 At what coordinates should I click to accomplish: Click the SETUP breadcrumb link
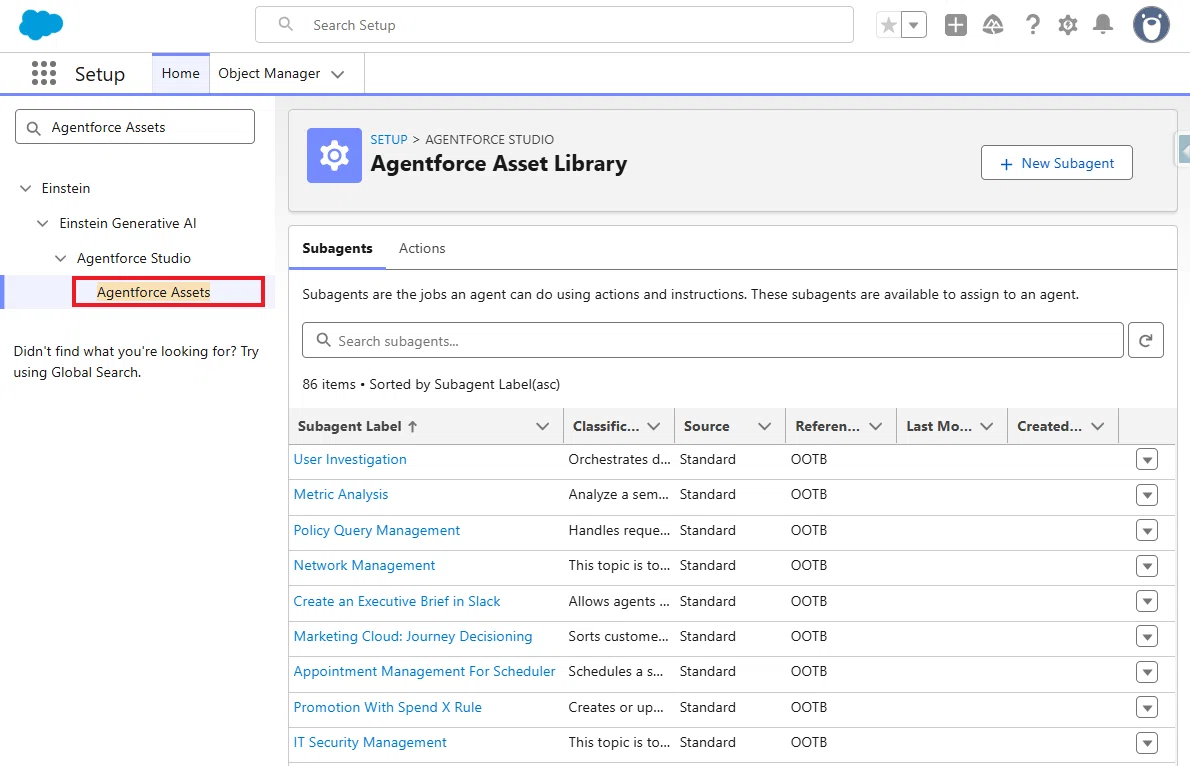(389, 140)
